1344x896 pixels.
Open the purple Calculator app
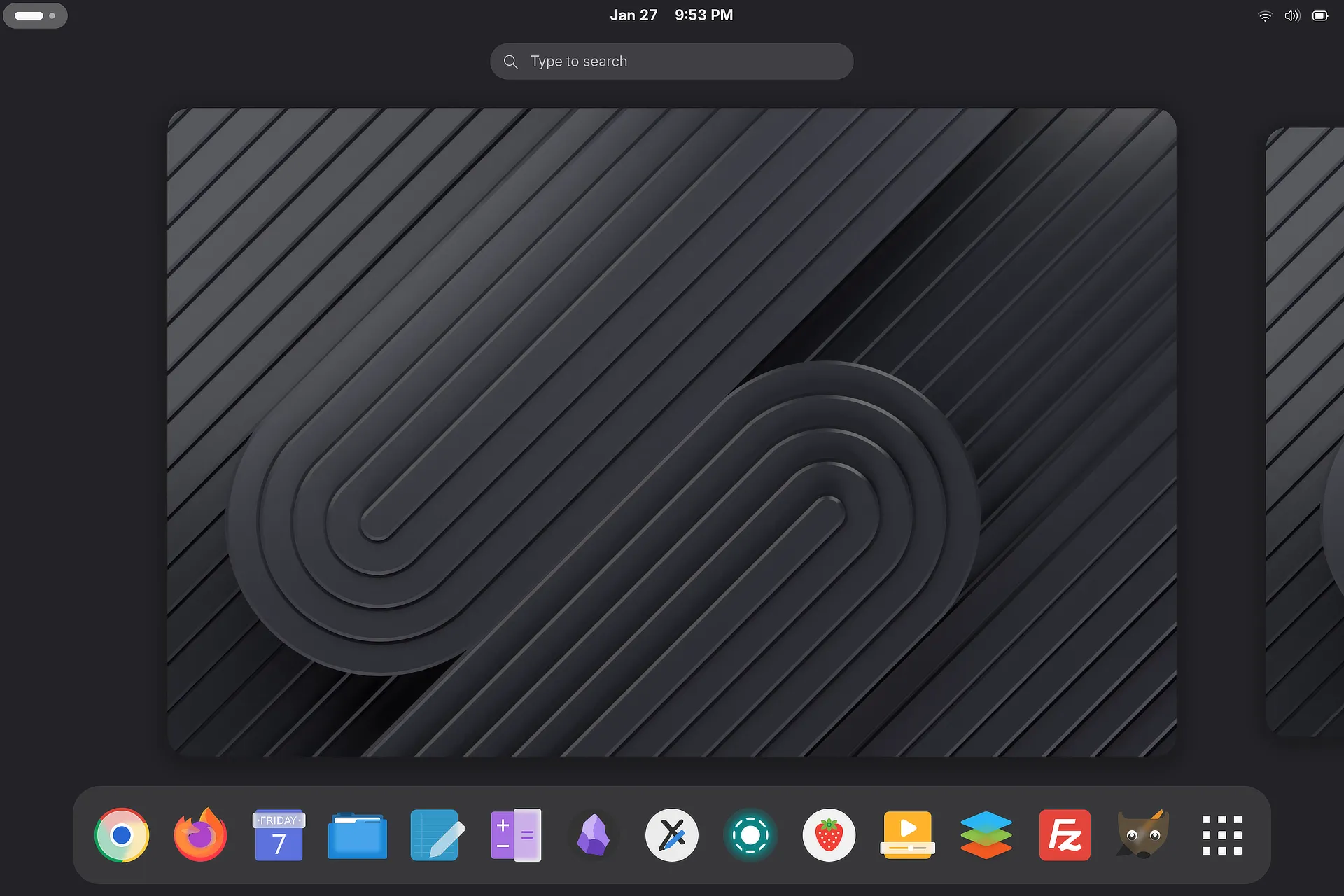pyautogui.click(x=515, y=834)
